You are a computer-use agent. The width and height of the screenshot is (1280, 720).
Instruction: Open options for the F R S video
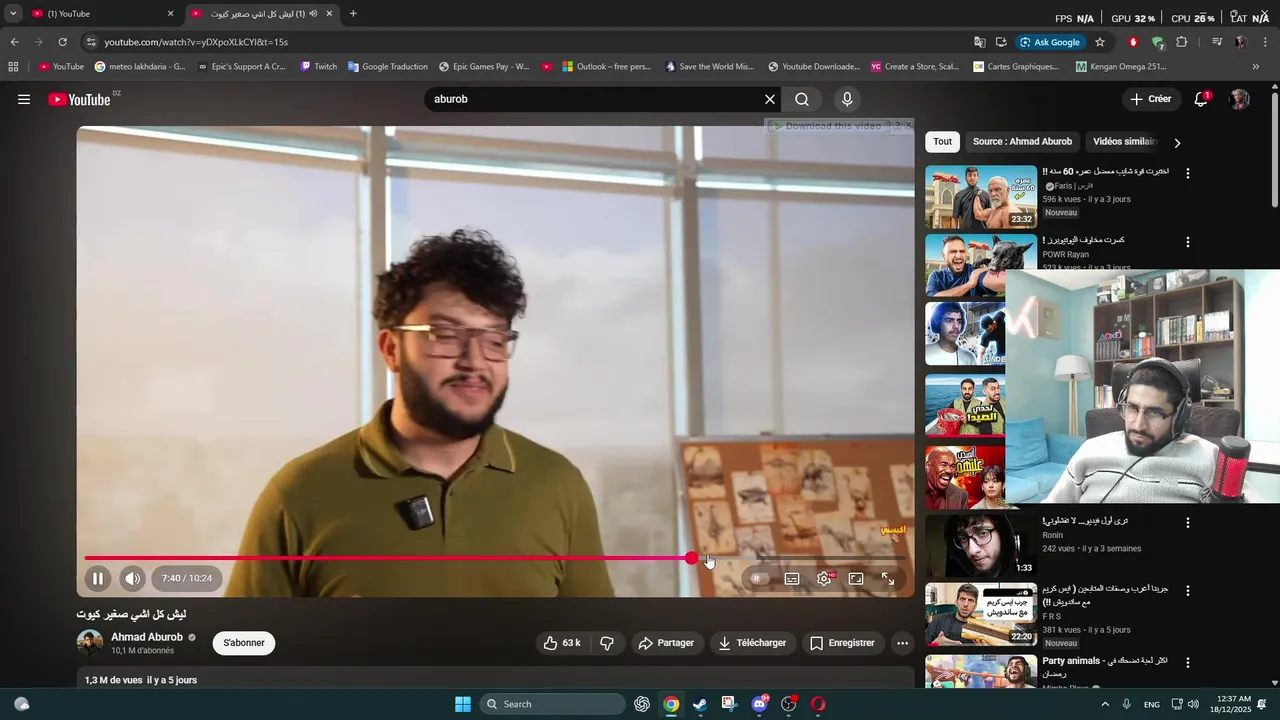click(1188, 591)
